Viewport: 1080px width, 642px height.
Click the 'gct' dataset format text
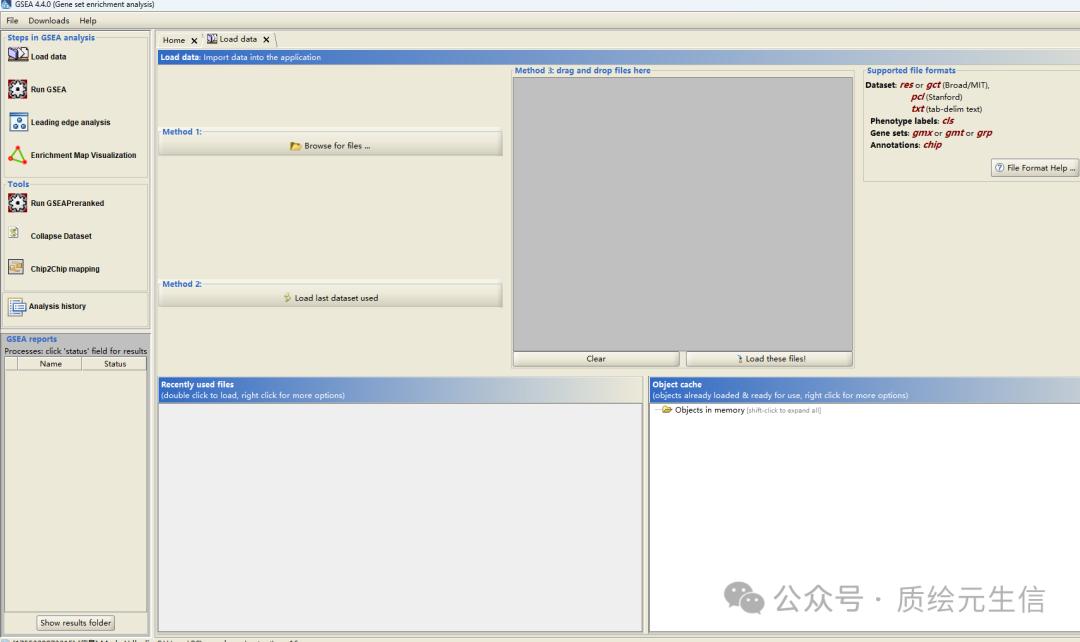click(933, 85)
